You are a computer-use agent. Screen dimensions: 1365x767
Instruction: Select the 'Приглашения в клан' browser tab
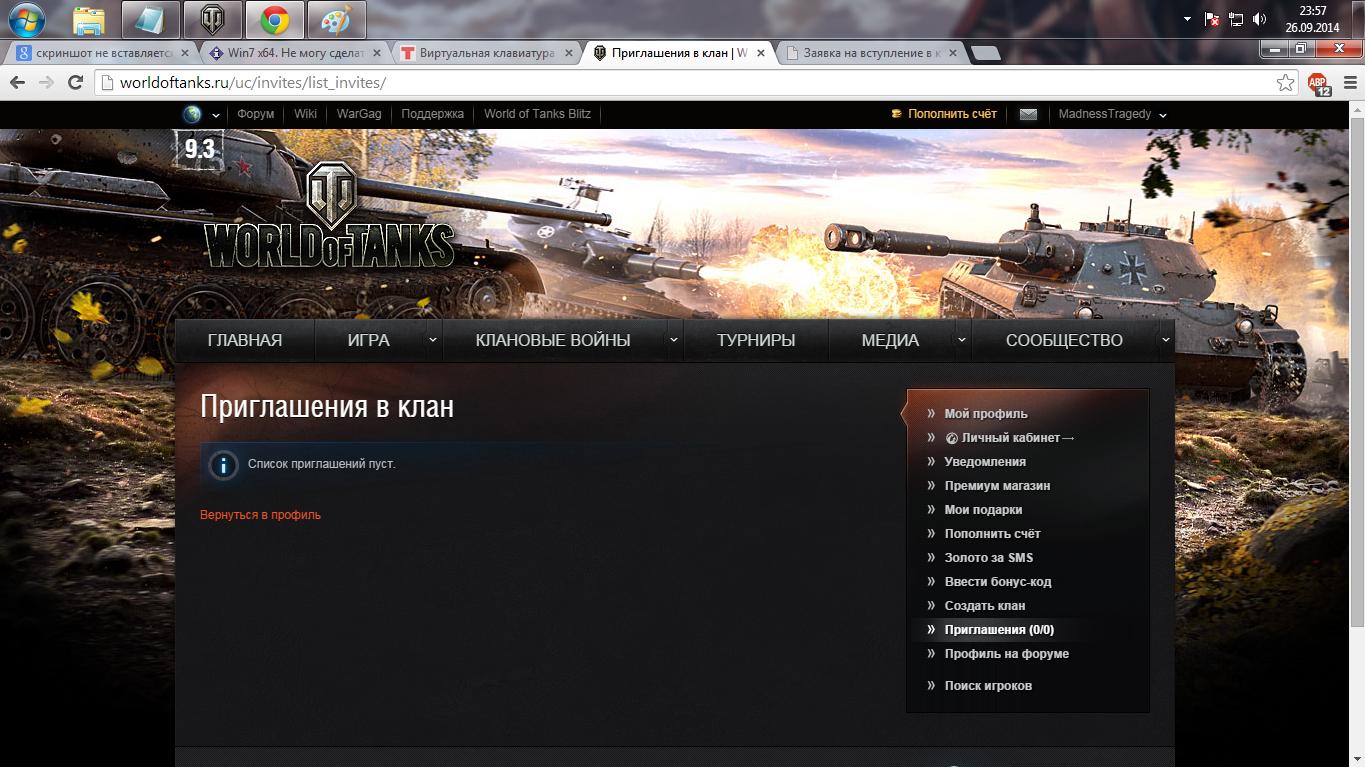point(677,53)
